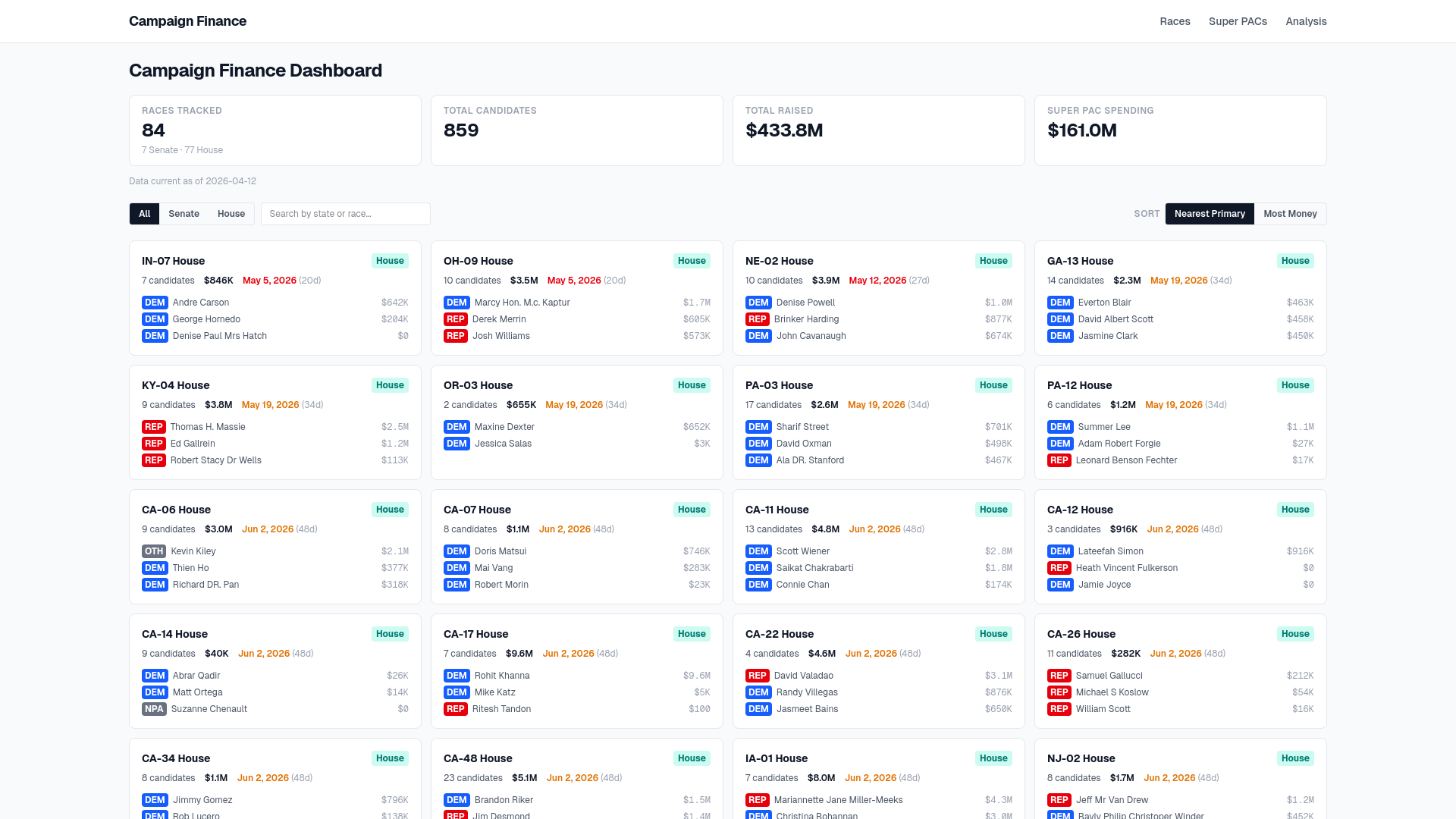The height and width of the screenshot is (819, 1456).
Task: Click the OTH badge beside Kevin Kiley
Action: tap(154, 551)
